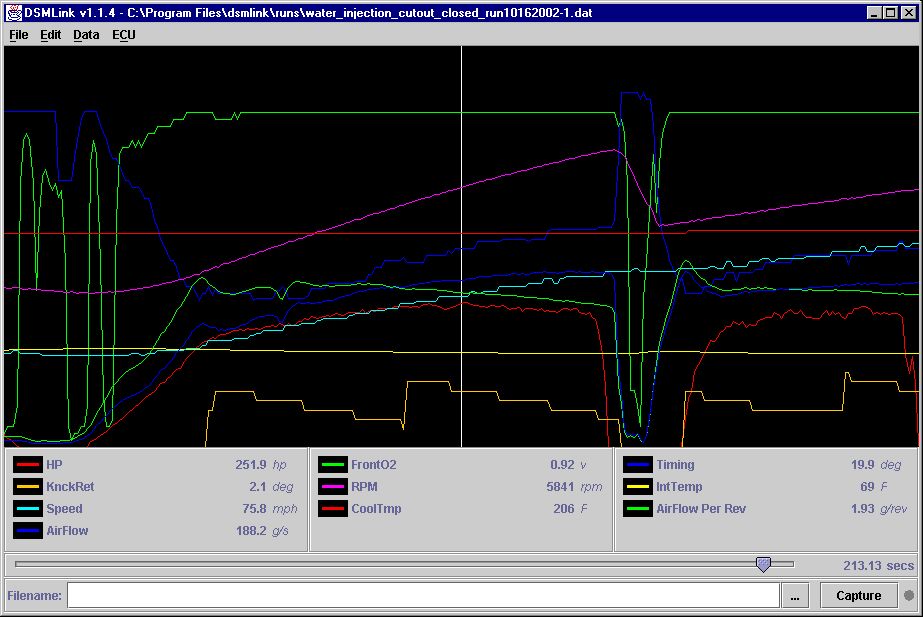Click the Capture button
This screenshot has height=617, width=923.
coord(858,595)
